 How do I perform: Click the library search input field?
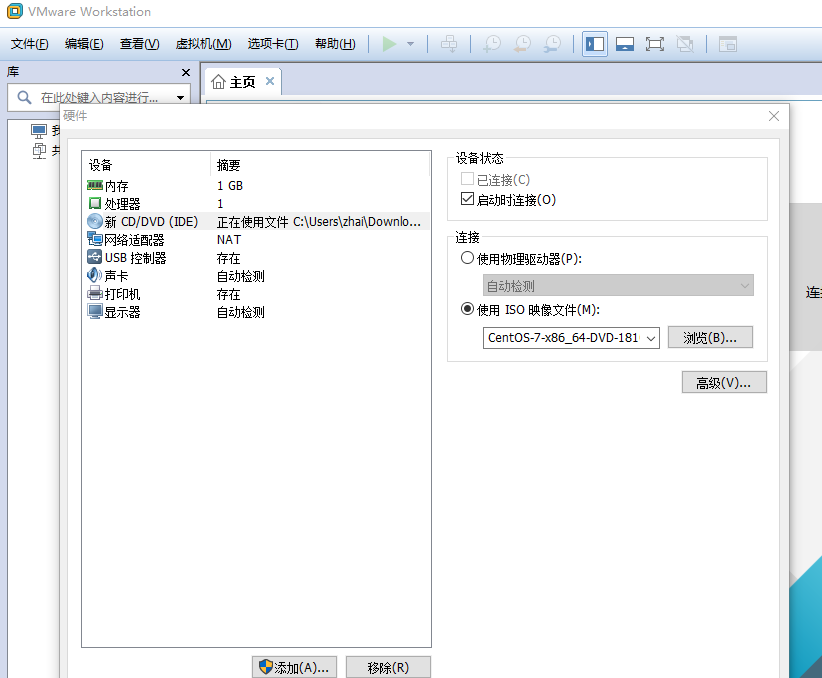(100, 98)
